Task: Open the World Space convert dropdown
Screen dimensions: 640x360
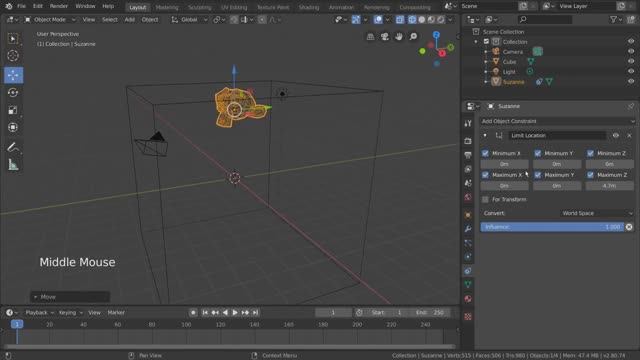Action: pos(598,213)
